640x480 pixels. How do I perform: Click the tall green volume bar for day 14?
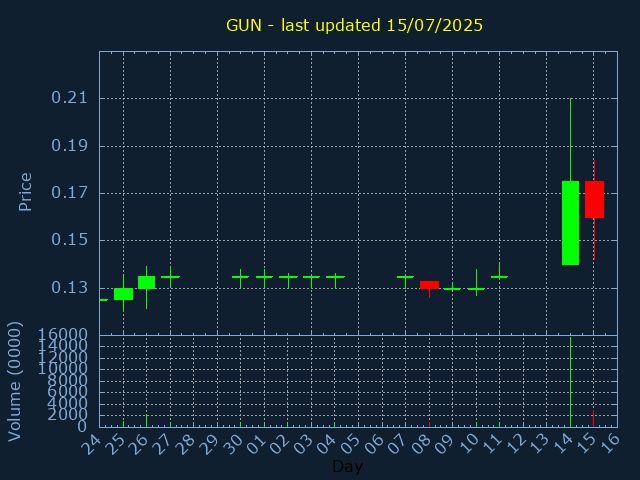pyautogui.click(x=570, y=382)
